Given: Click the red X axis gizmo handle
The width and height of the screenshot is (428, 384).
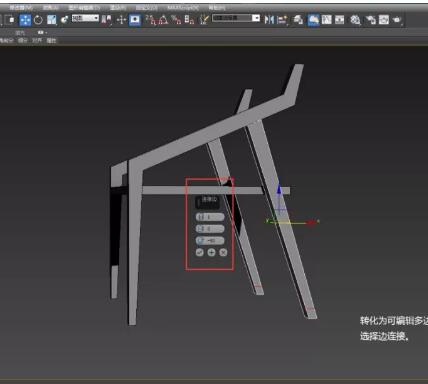Looking at the screenshot, I should point(312,222).
